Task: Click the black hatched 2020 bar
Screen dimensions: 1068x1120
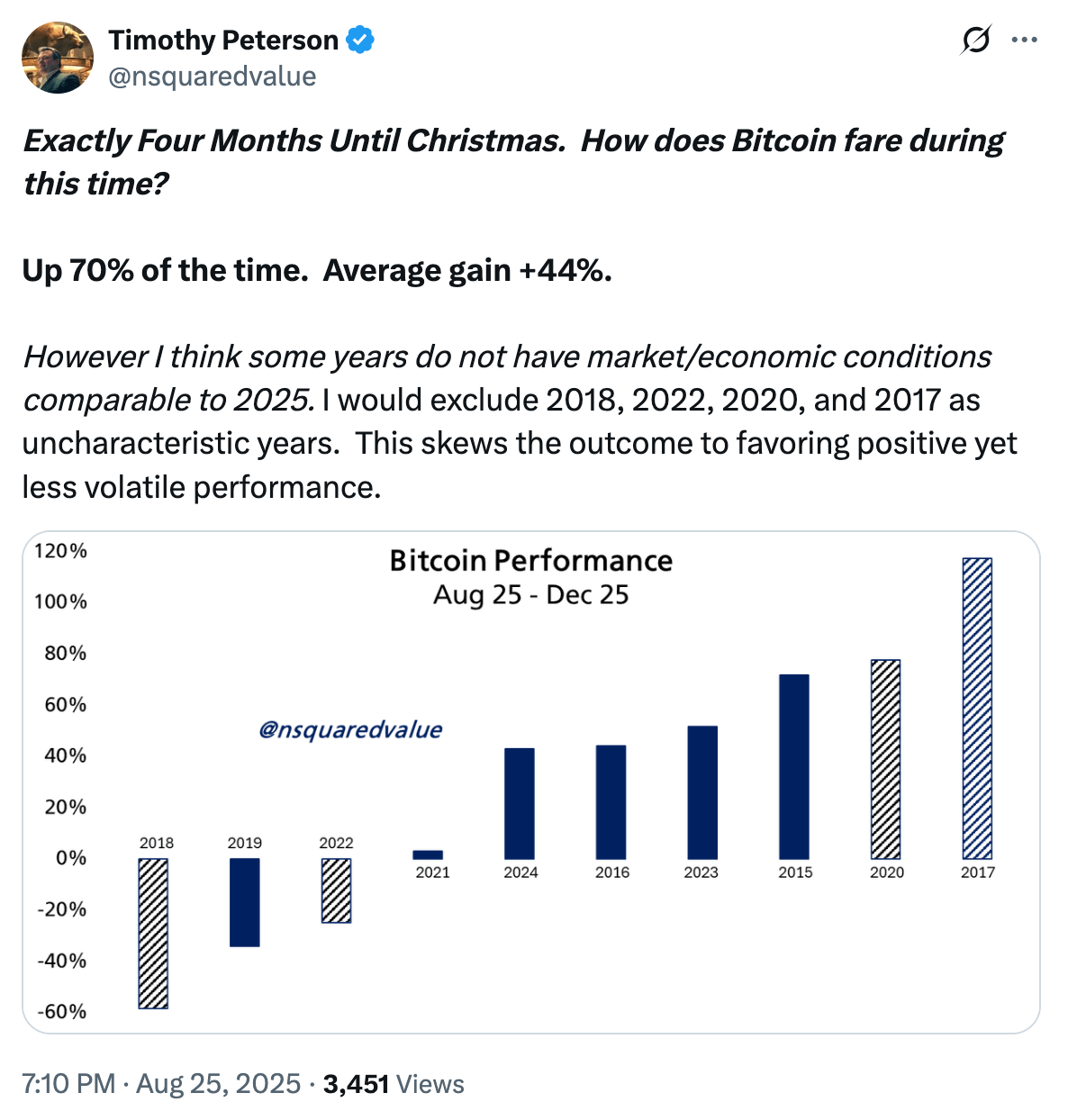Action: click(886, 759)
